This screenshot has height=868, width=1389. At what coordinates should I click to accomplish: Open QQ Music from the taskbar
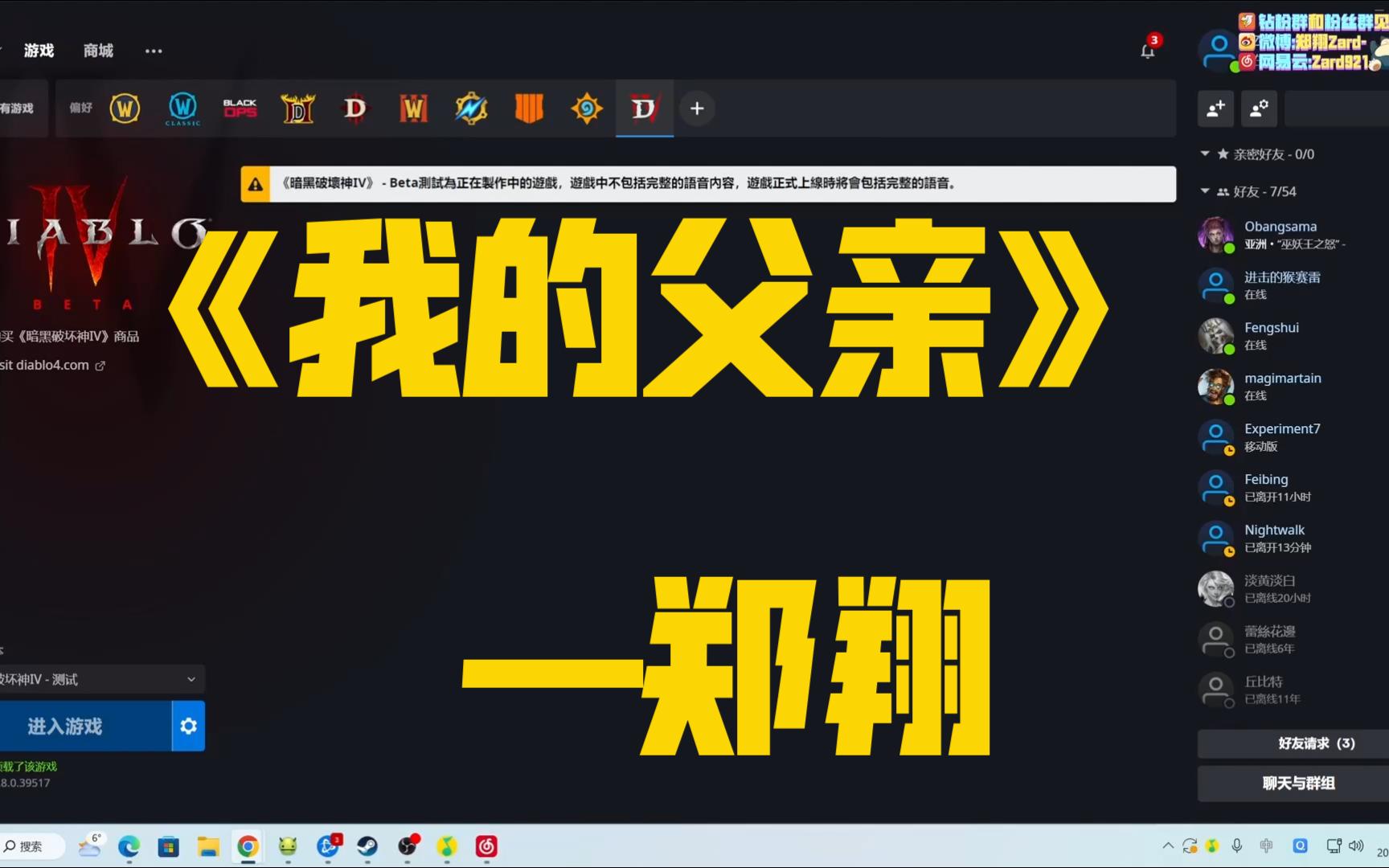[447, 846]
